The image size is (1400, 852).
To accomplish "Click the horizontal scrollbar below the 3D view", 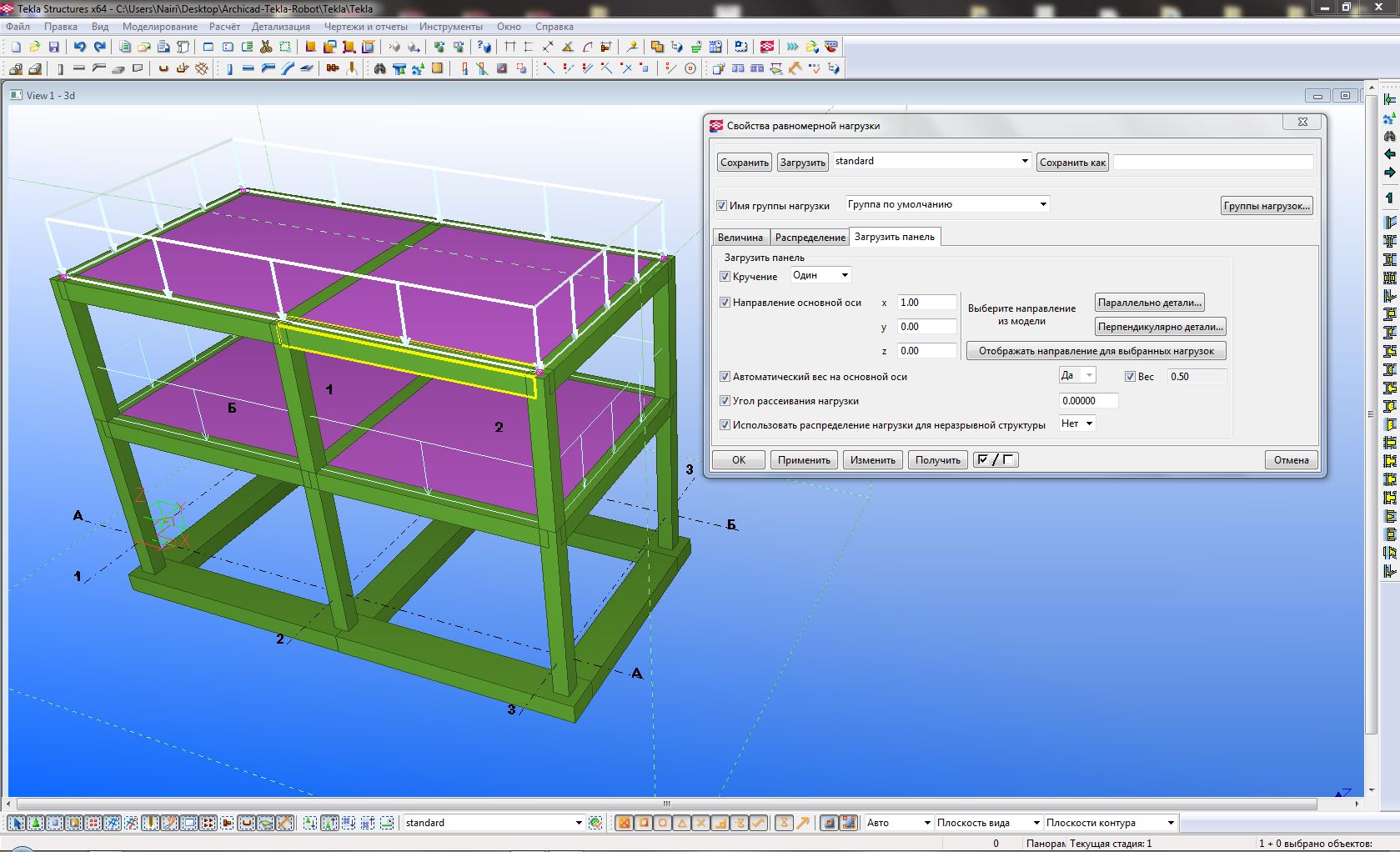I will point(666,804).
